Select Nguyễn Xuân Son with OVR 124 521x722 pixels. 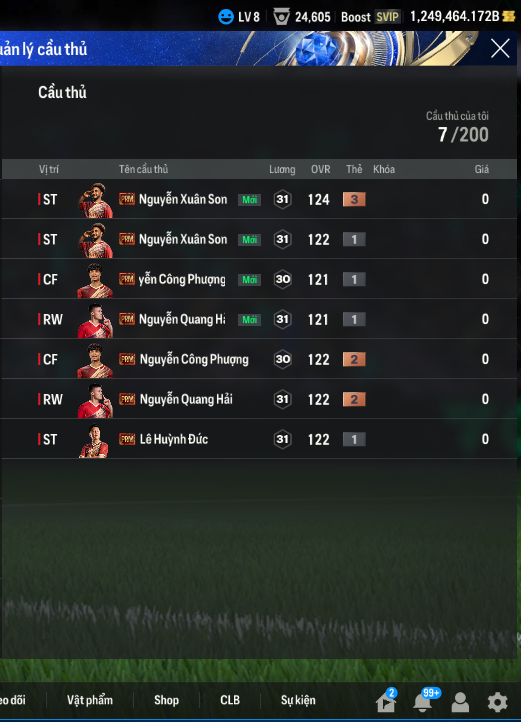[259, 199]
